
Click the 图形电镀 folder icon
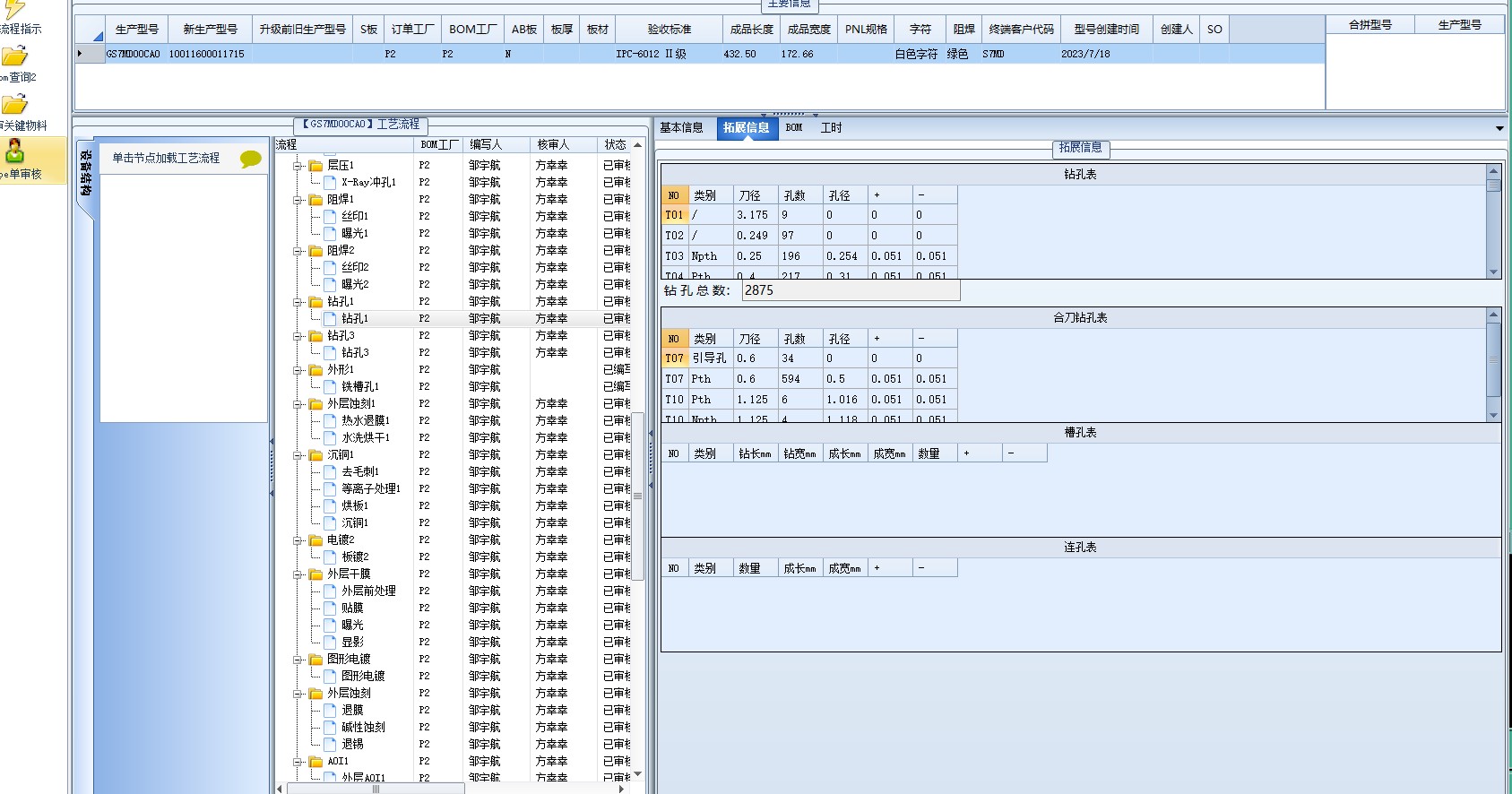[315, 660]
